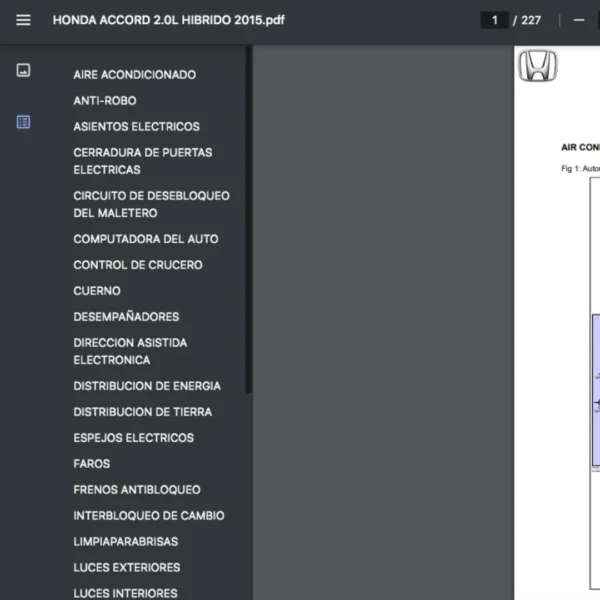Open CUERNO outline entry
The width and height of the screenshot is (600, 600).
97,291
